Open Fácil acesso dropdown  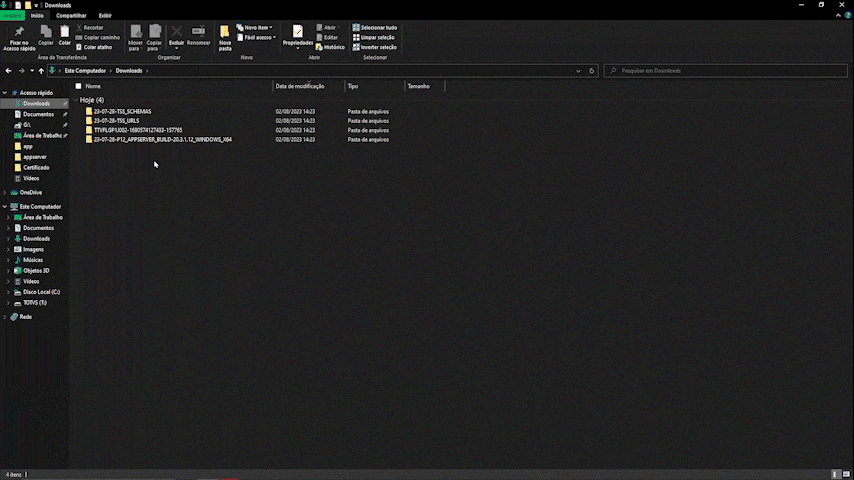pos(257,37)
